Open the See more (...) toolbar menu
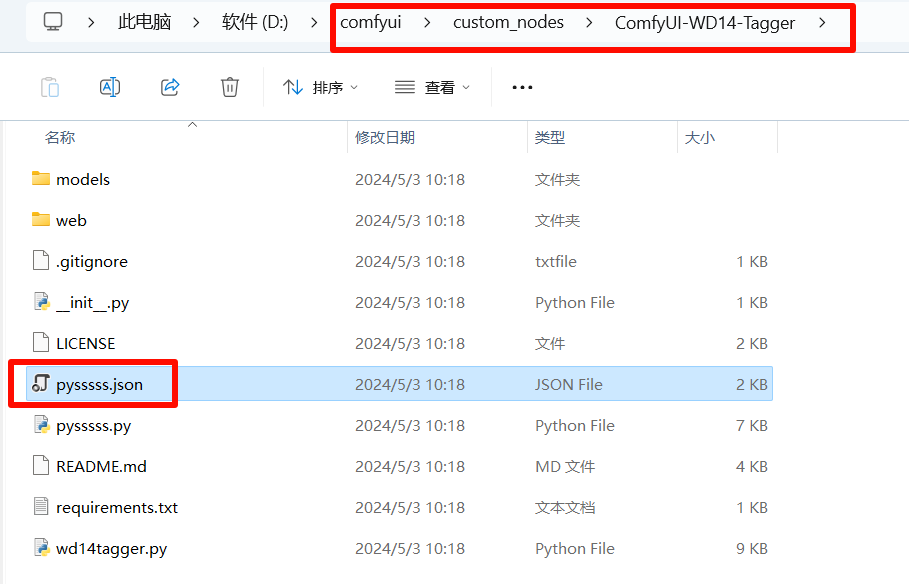909x584 pixels. [x=522, y=87]
